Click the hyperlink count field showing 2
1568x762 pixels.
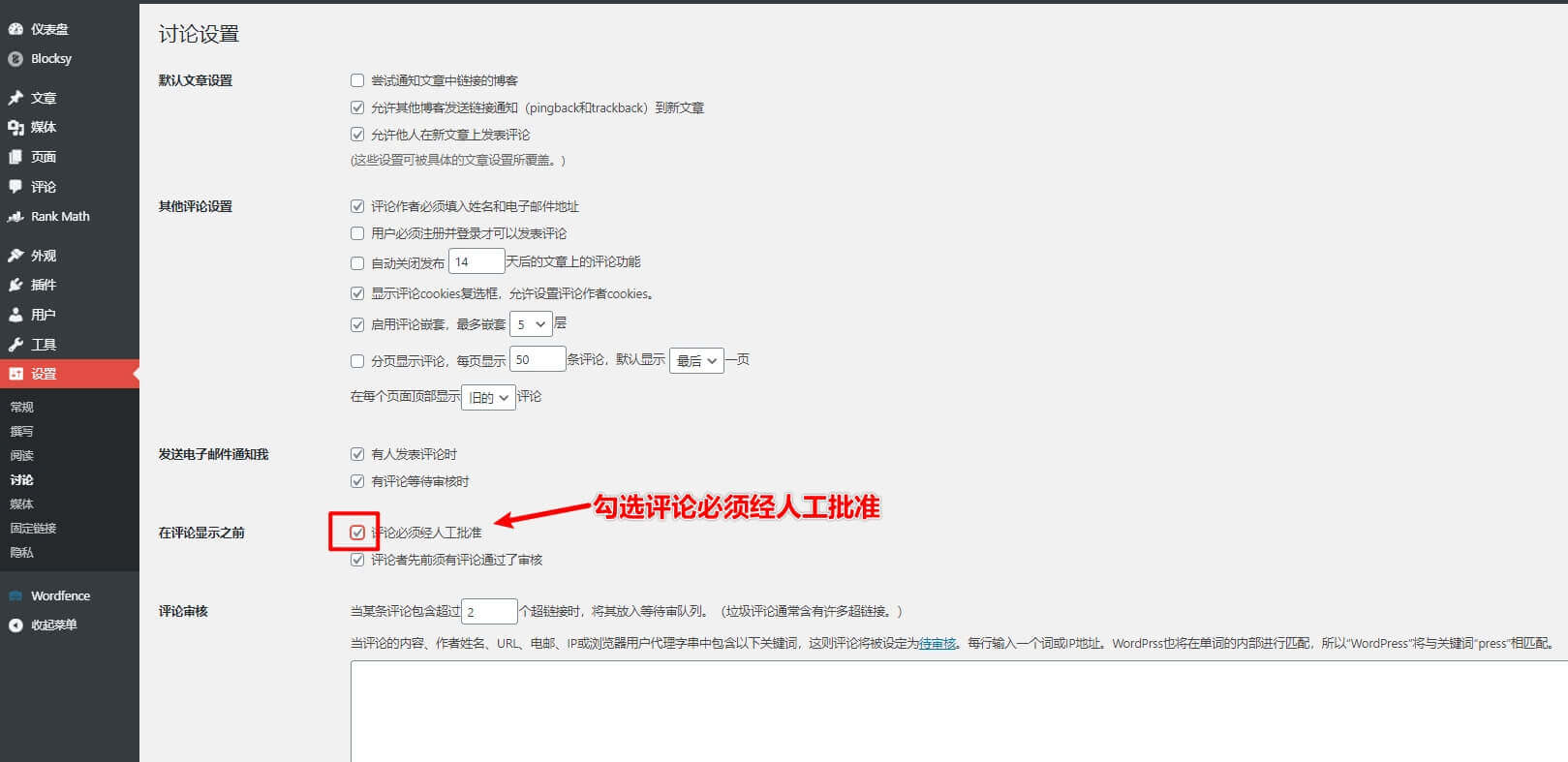tap(490, 612)
